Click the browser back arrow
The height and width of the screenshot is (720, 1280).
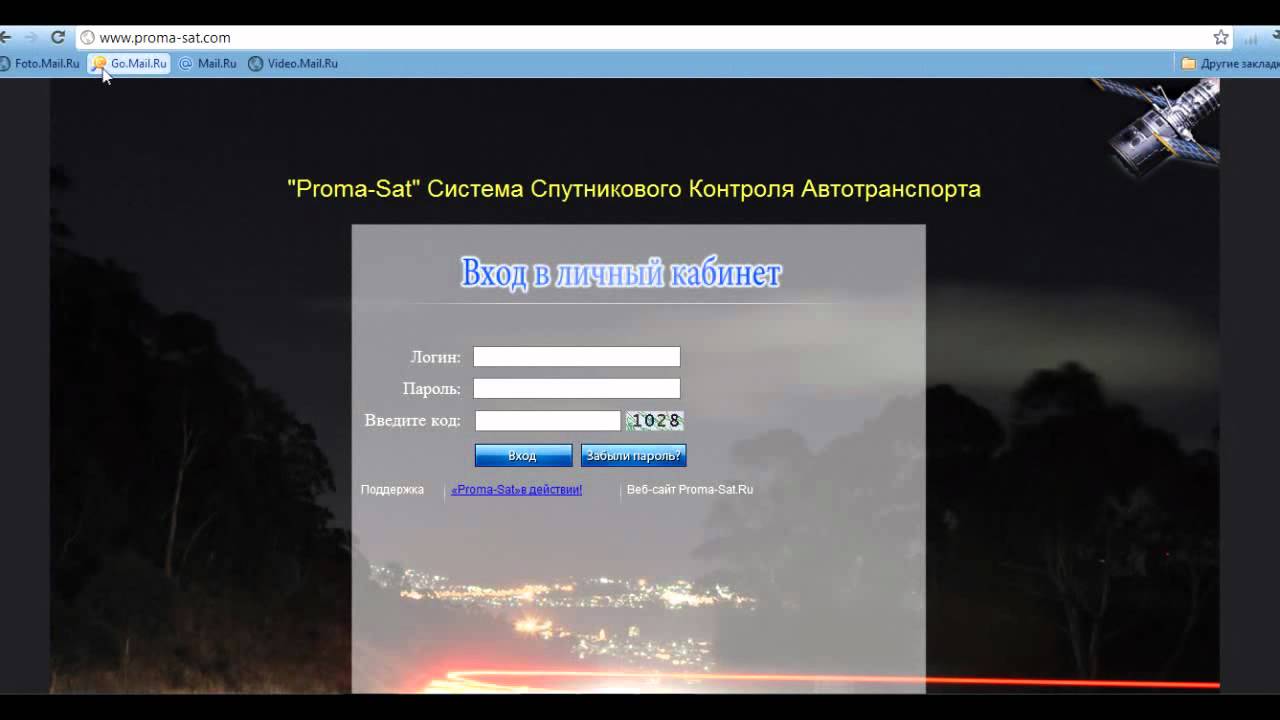click(5, 37)
